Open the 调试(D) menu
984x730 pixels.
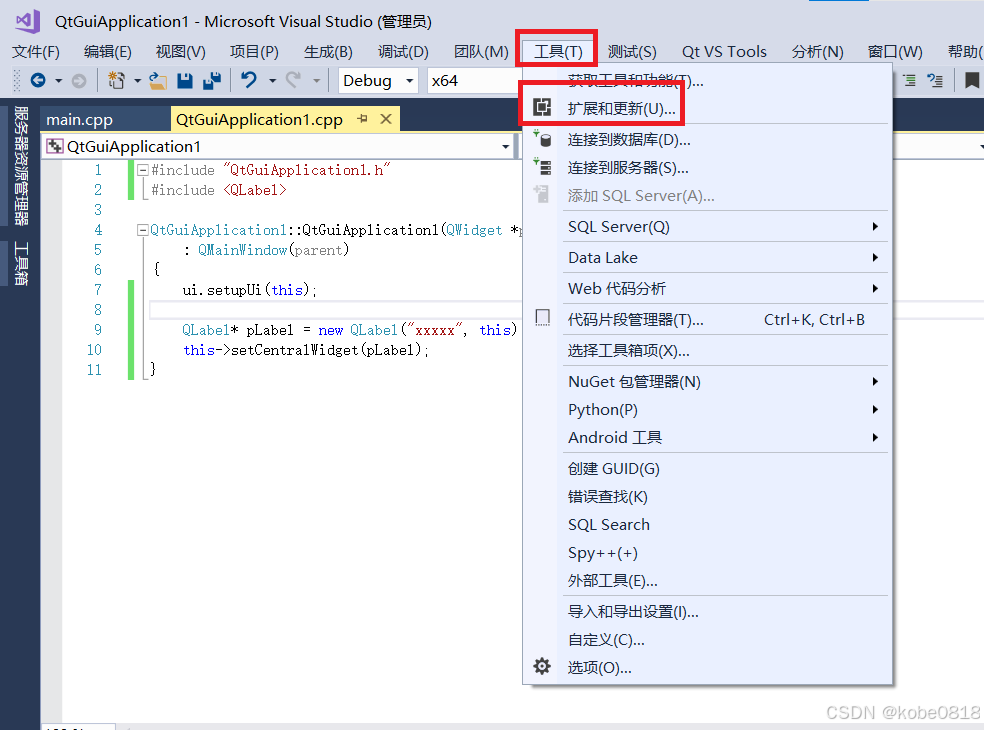point(403,51)
